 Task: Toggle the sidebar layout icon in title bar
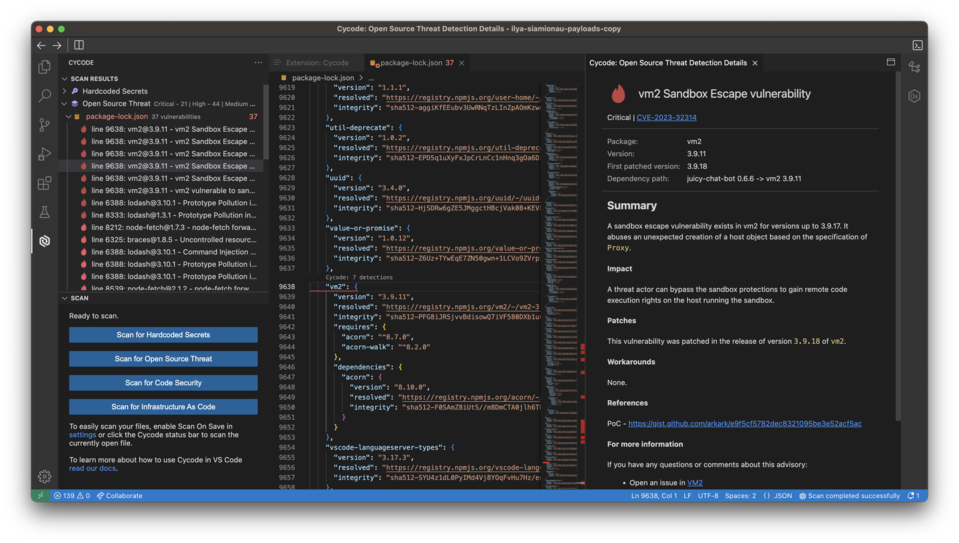tap(79, 45)
